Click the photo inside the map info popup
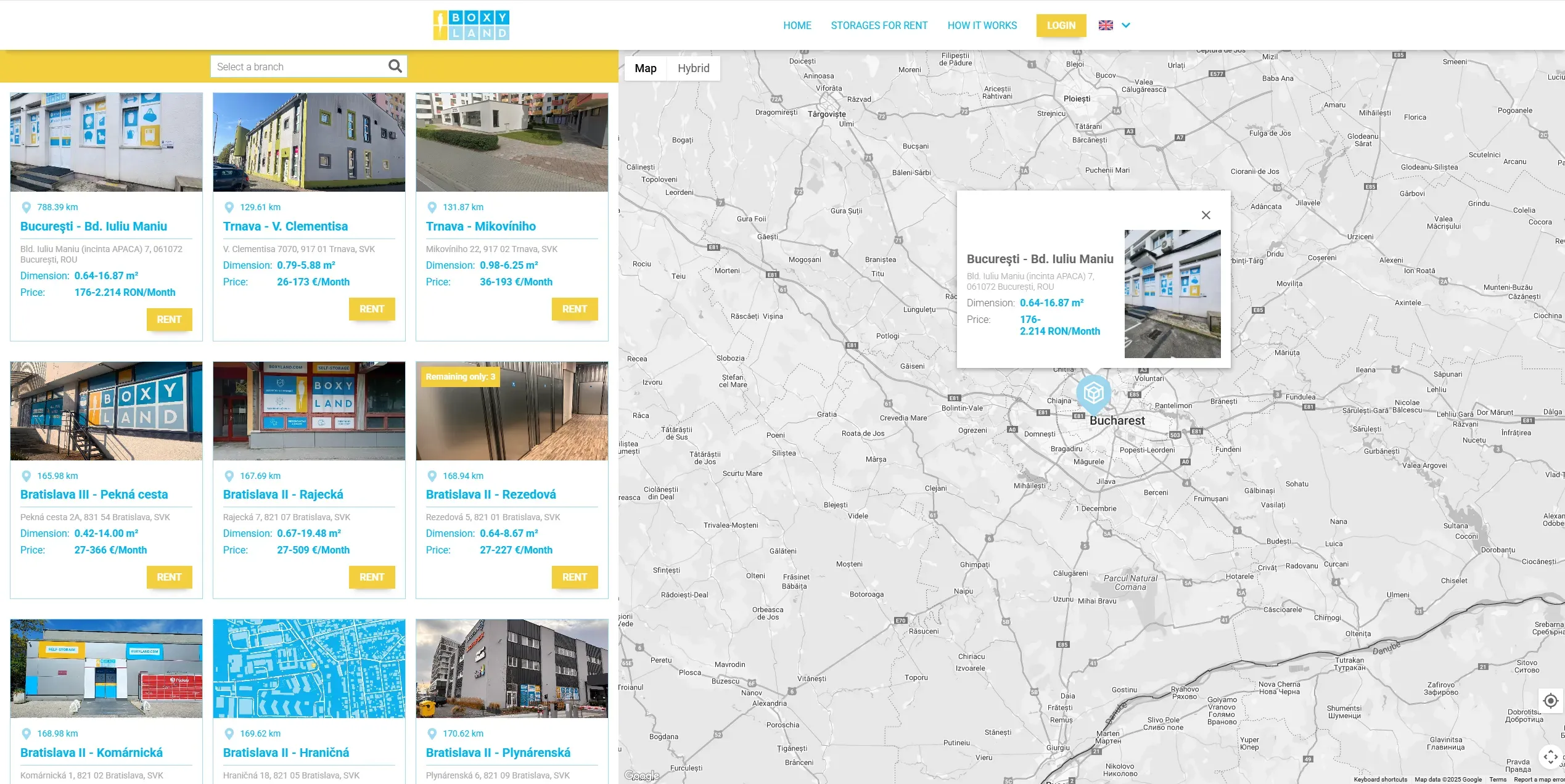The width and height of the screenshot is (1565, 784). point(1172,294)
